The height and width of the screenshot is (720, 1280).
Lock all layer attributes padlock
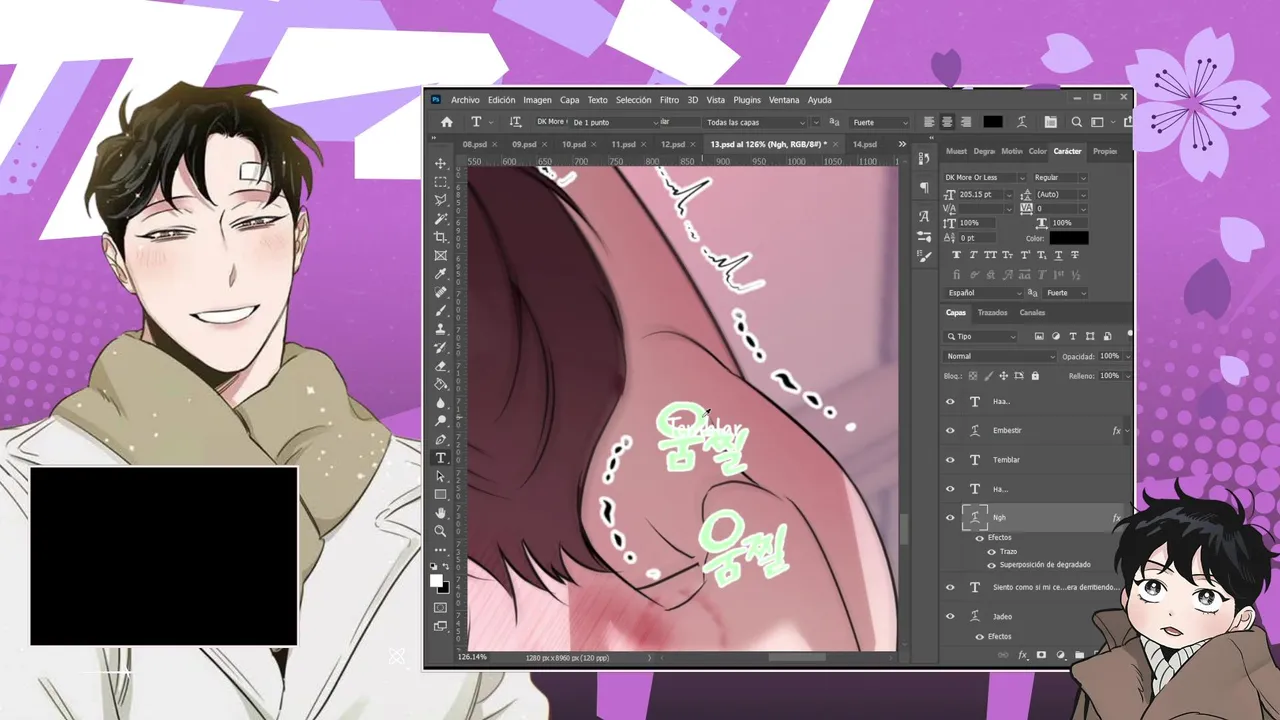click(x=1035, y=376)
